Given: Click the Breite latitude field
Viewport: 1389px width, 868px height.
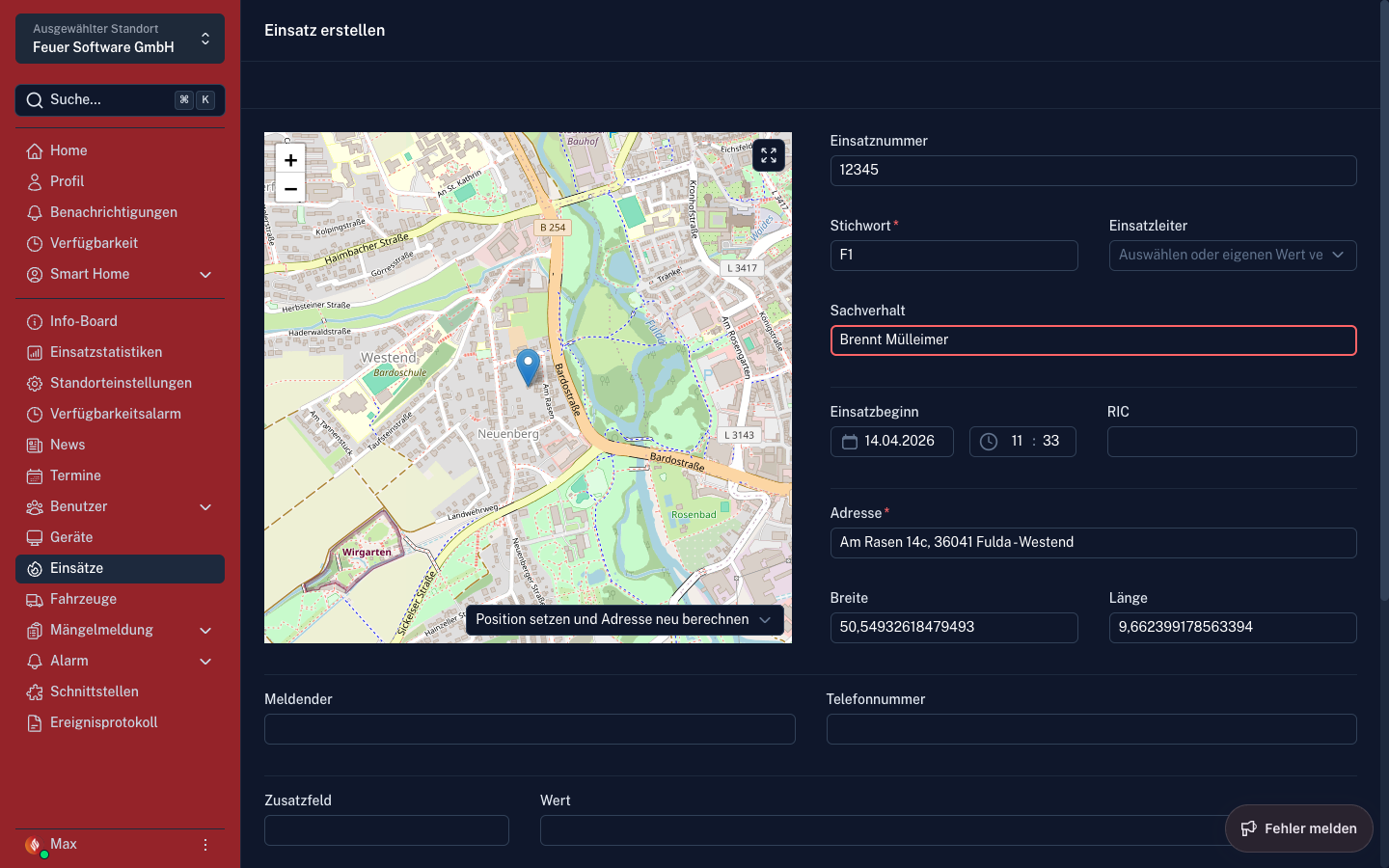Looking at the screenshot, I should click(x=954, y=628).
